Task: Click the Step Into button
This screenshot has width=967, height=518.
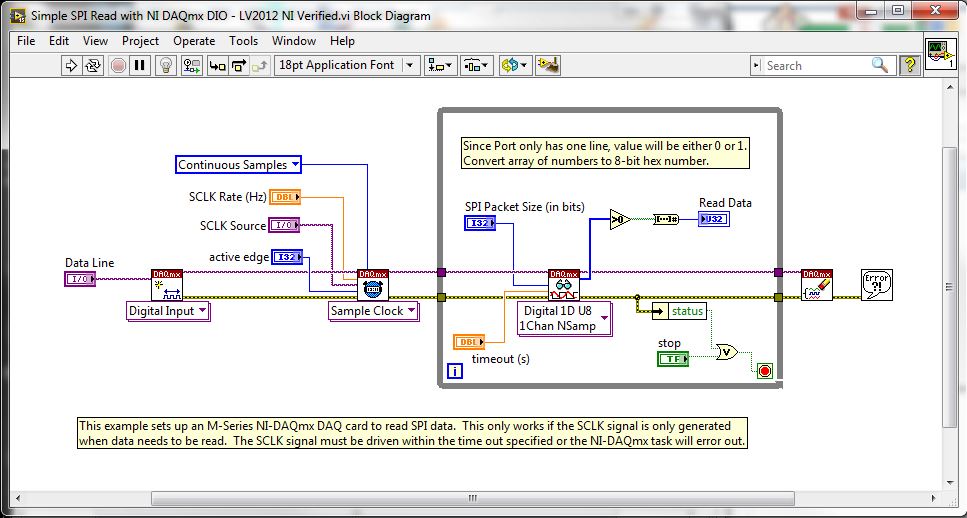Action: tap(217, 65)
